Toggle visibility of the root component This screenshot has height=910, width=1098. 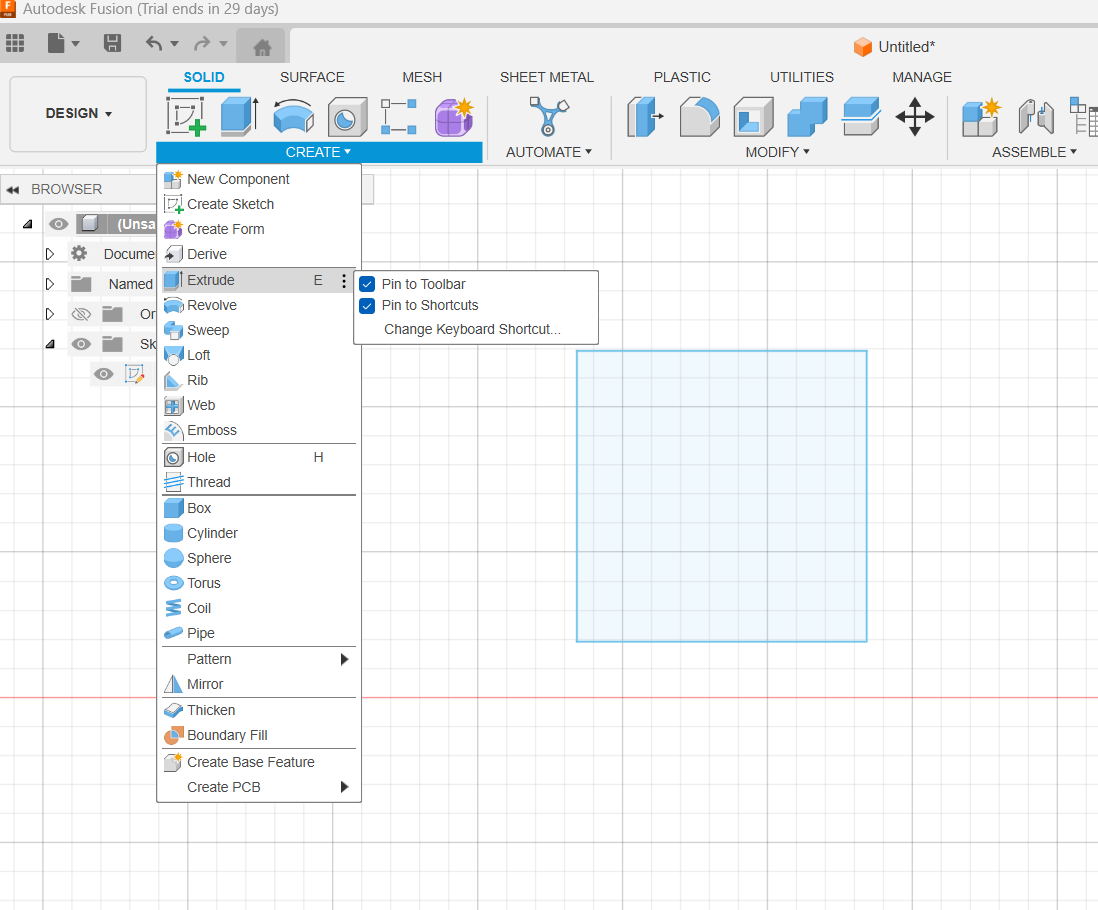(x=59, y=224)
